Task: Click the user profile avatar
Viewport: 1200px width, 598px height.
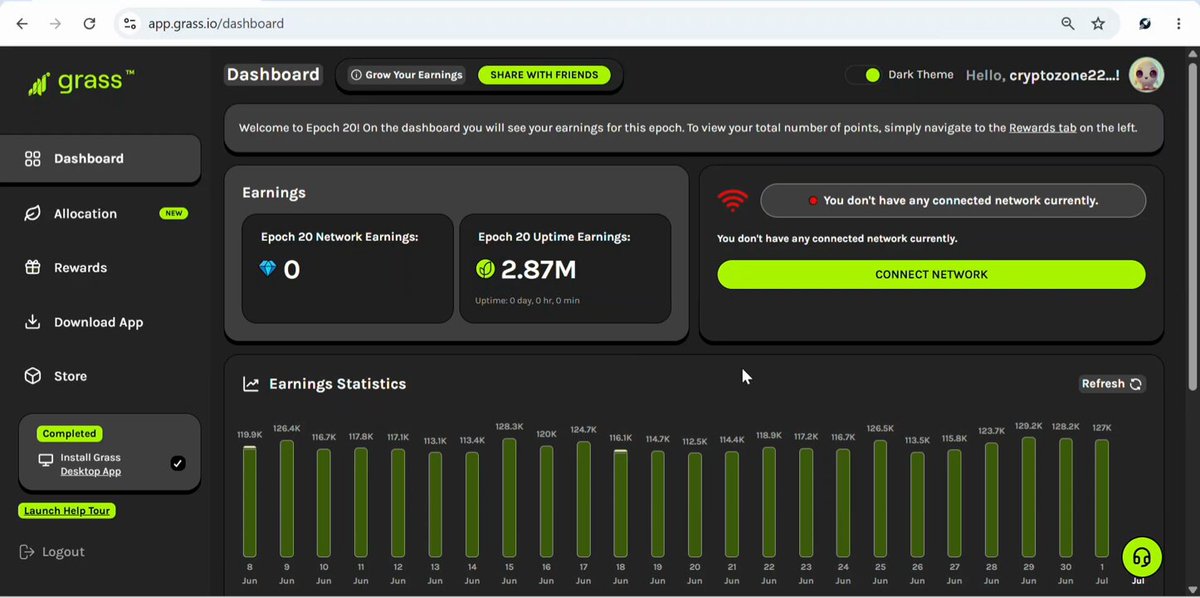Action: coord(1146,75)
